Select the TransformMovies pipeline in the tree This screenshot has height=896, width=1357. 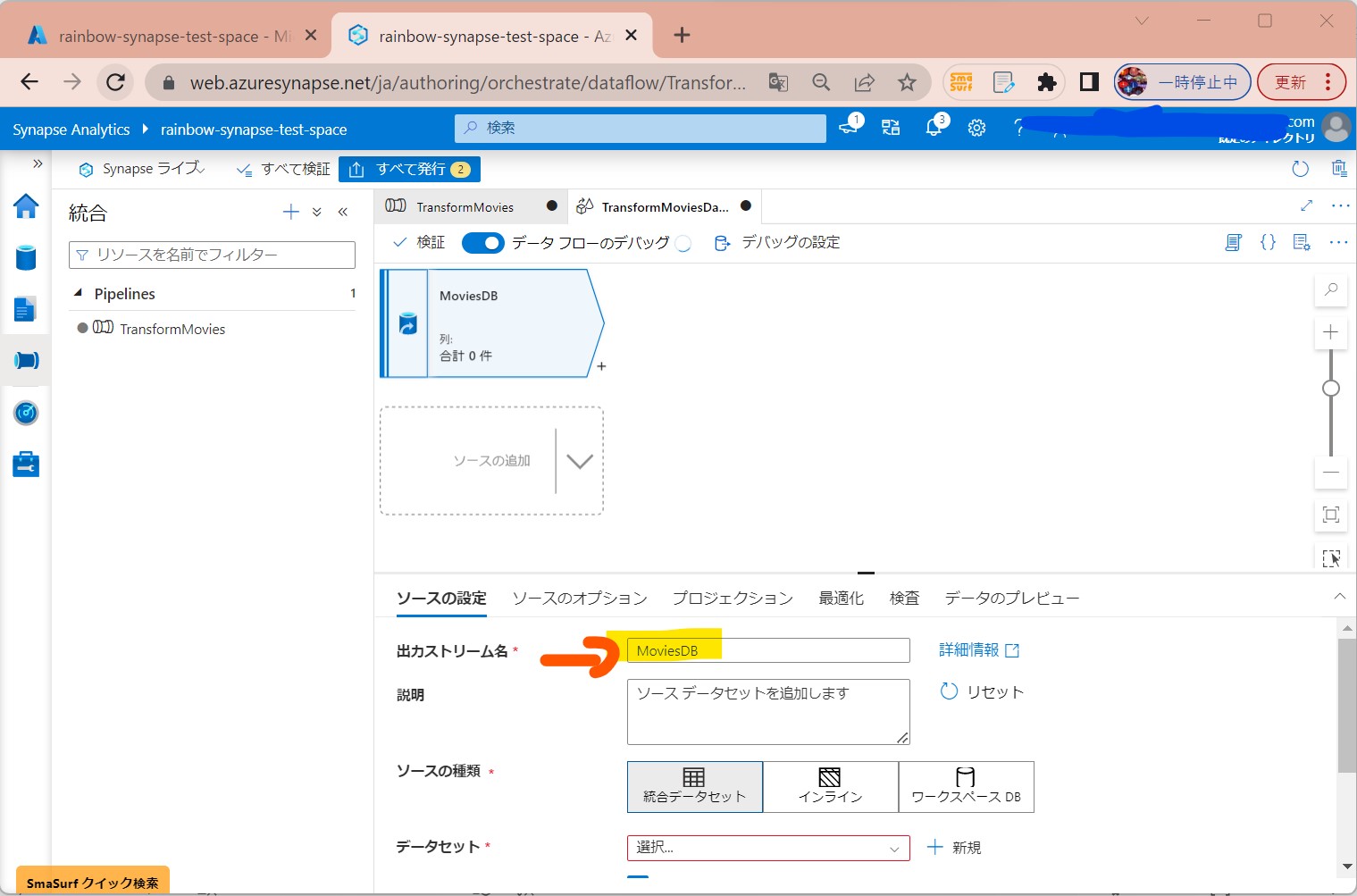(172, 329)
